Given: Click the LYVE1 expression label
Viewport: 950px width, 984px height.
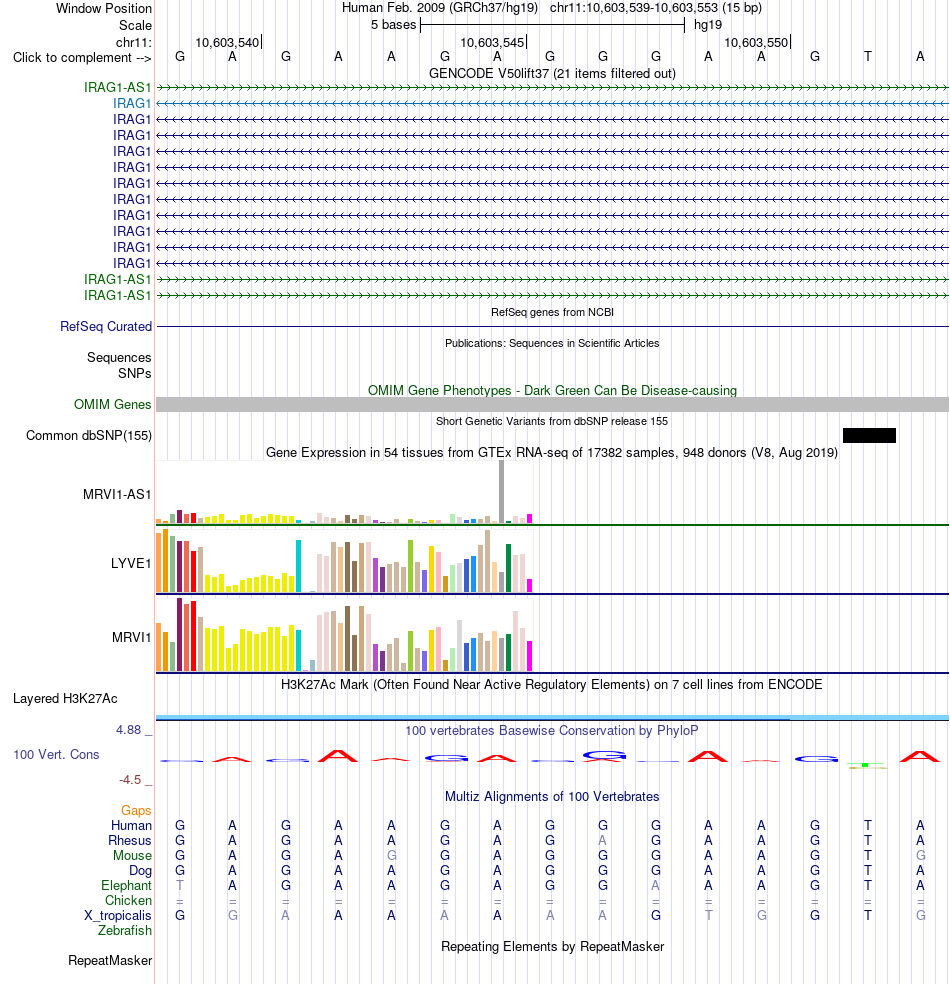Looking at the screenshot, I should [131, 564].
